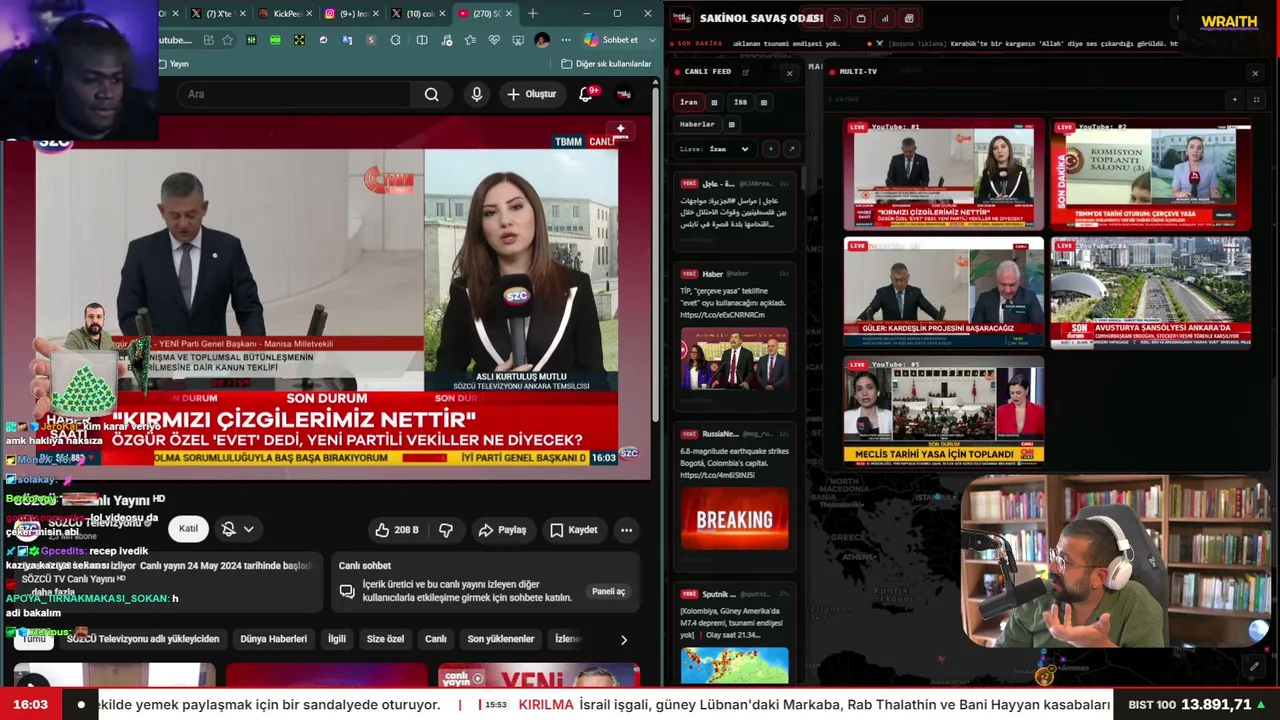
Task: Open the newspaper icon in Sakinol header
Action: 909,18
